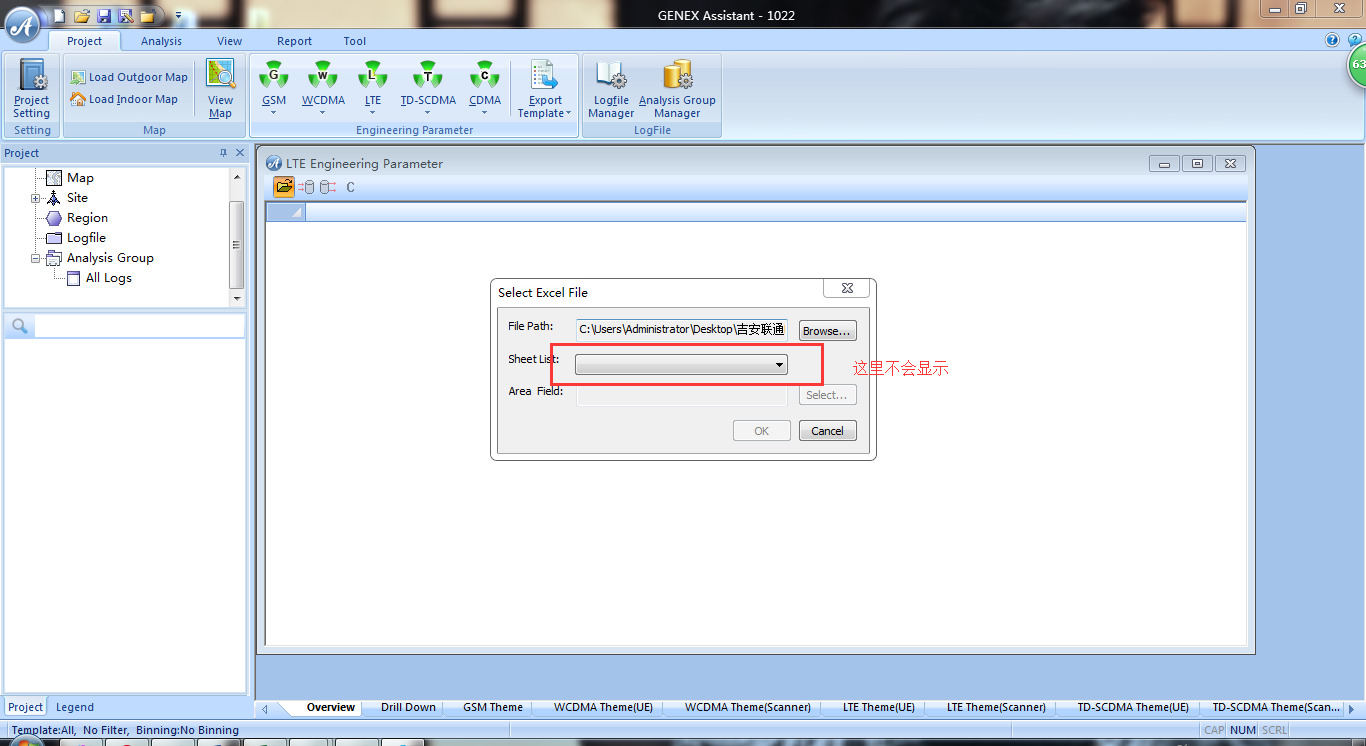Screen dimensions: 1366x746
Task: Switch to the Analysis ribbon tab
Action: tap(161, 41)
